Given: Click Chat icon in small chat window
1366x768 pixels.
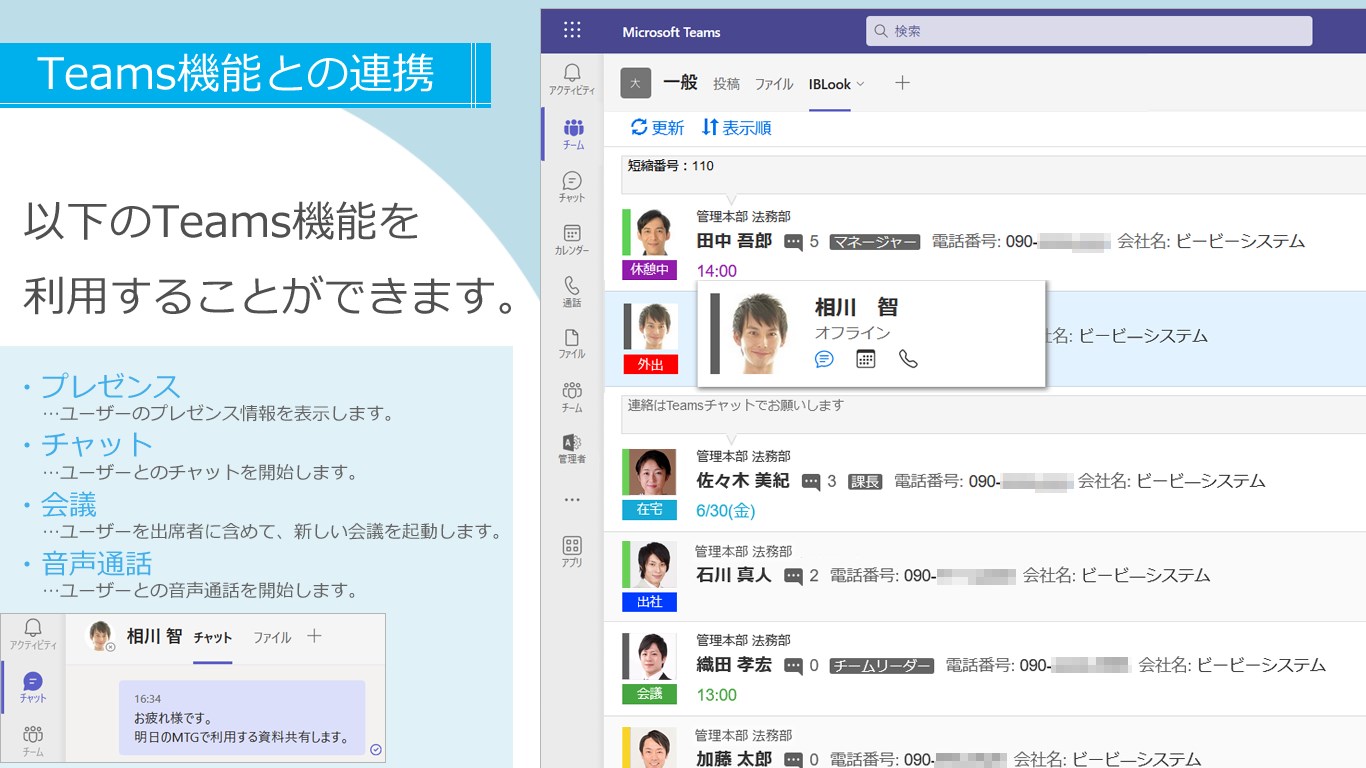Looking at the screenshot, I should [x=33, y=687].
